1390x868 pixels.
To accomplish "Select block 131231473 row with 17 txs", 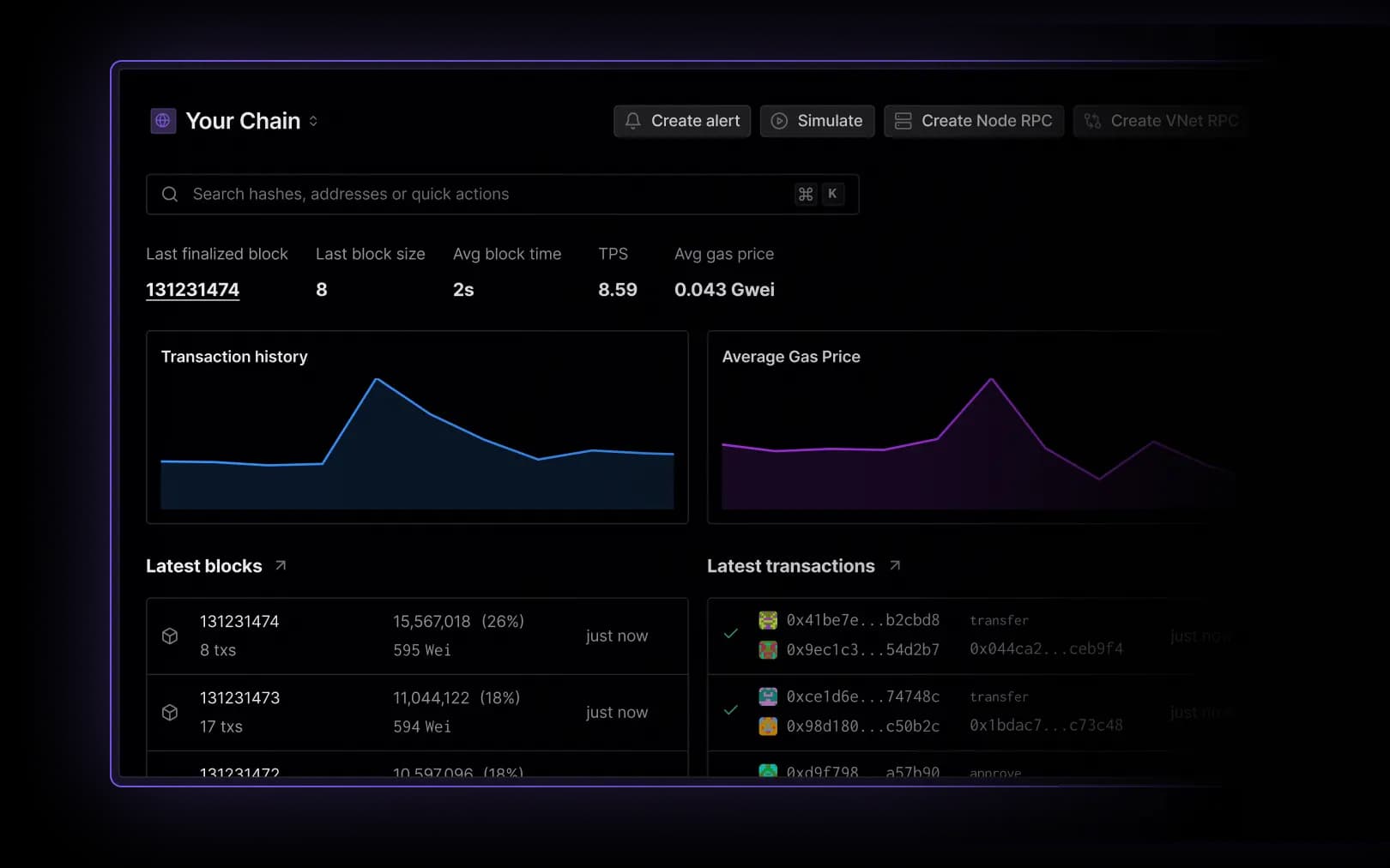I will pyautogui.click(x=417, y=712).
